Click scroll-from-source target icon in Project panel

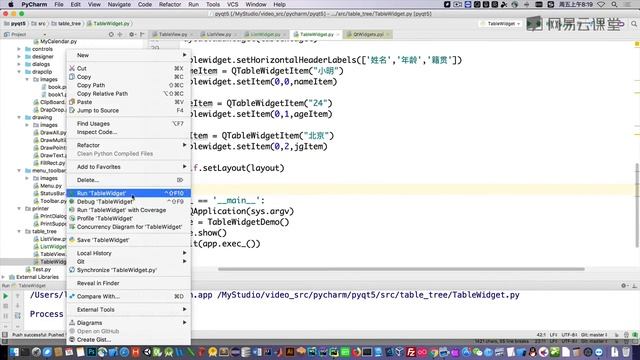tap(111, 35)
